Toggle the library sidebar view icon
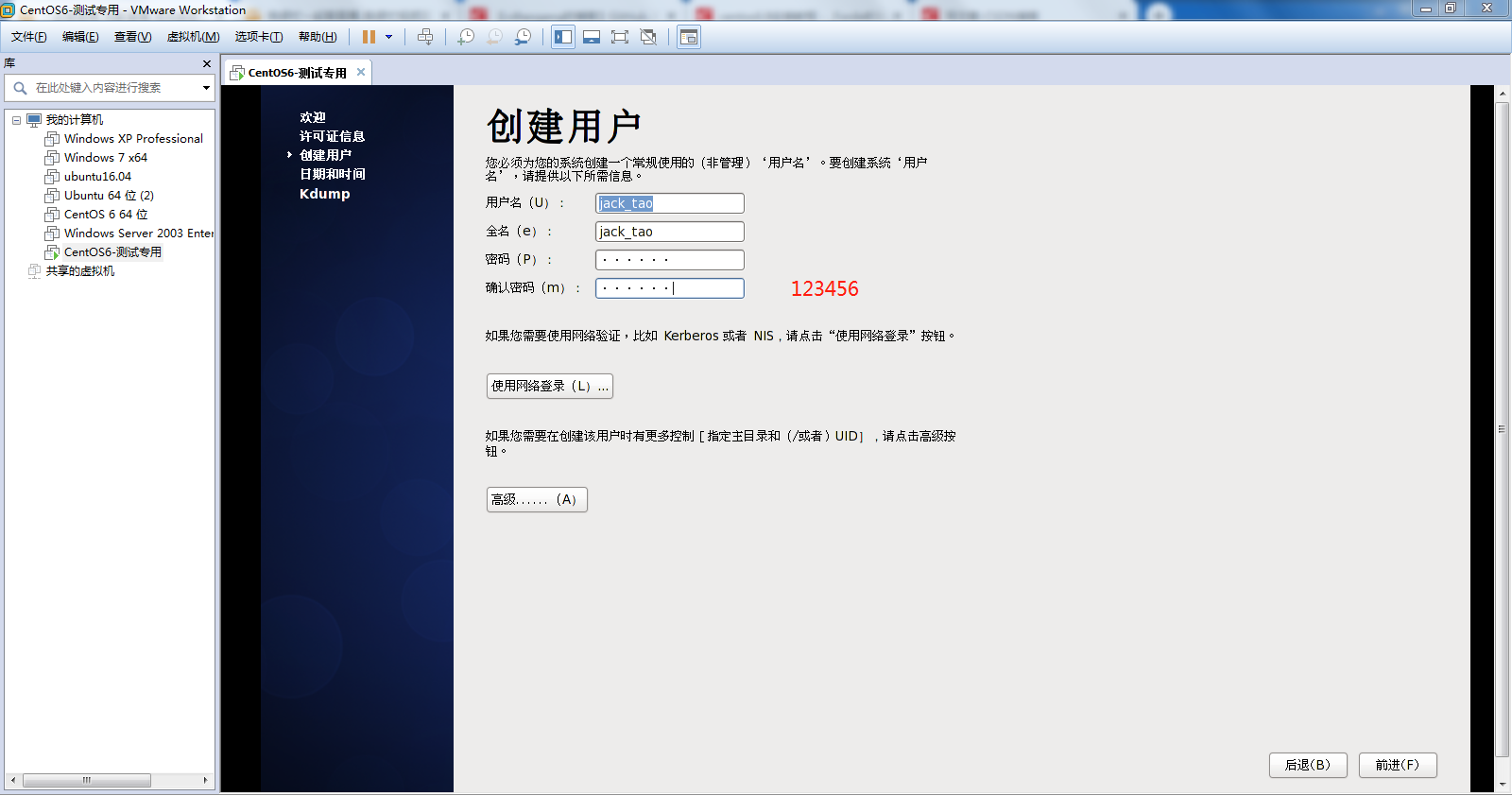The width and height of the screenshot is (1512, 796). pos(563,37)
